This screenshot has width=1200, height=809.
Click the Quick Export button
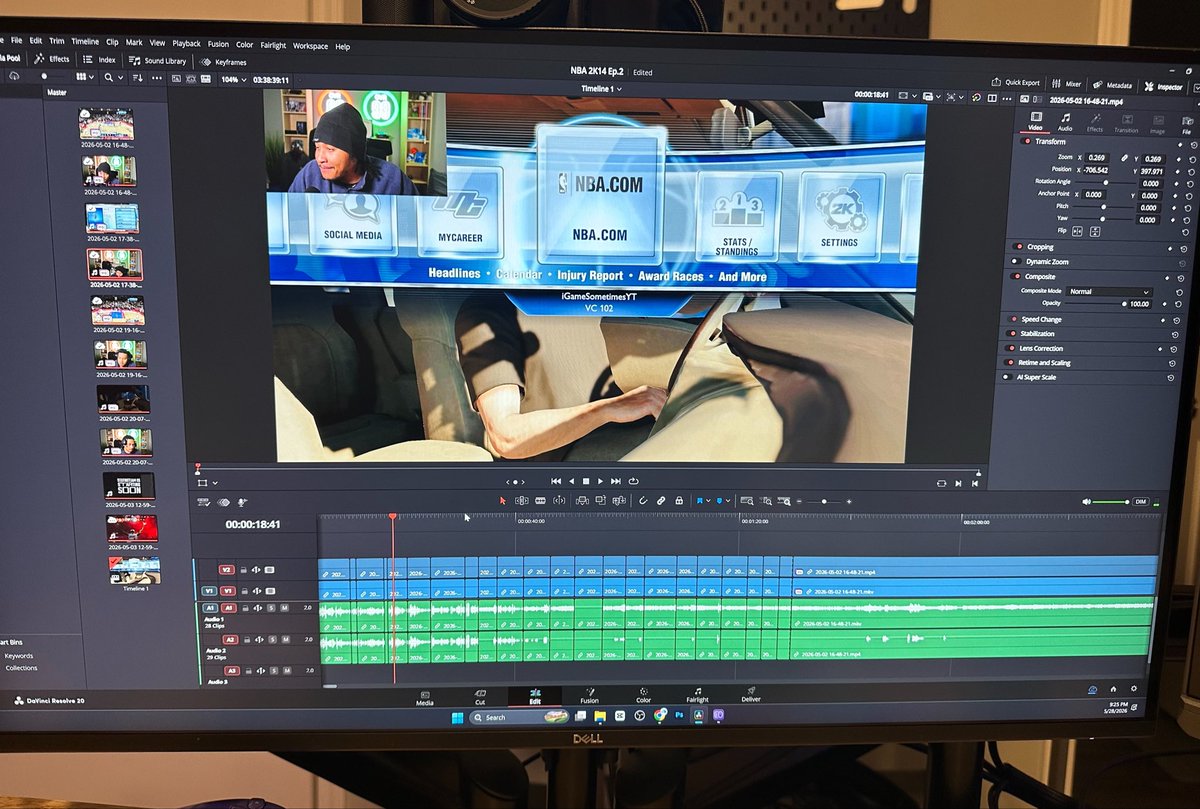point(1016,82)
